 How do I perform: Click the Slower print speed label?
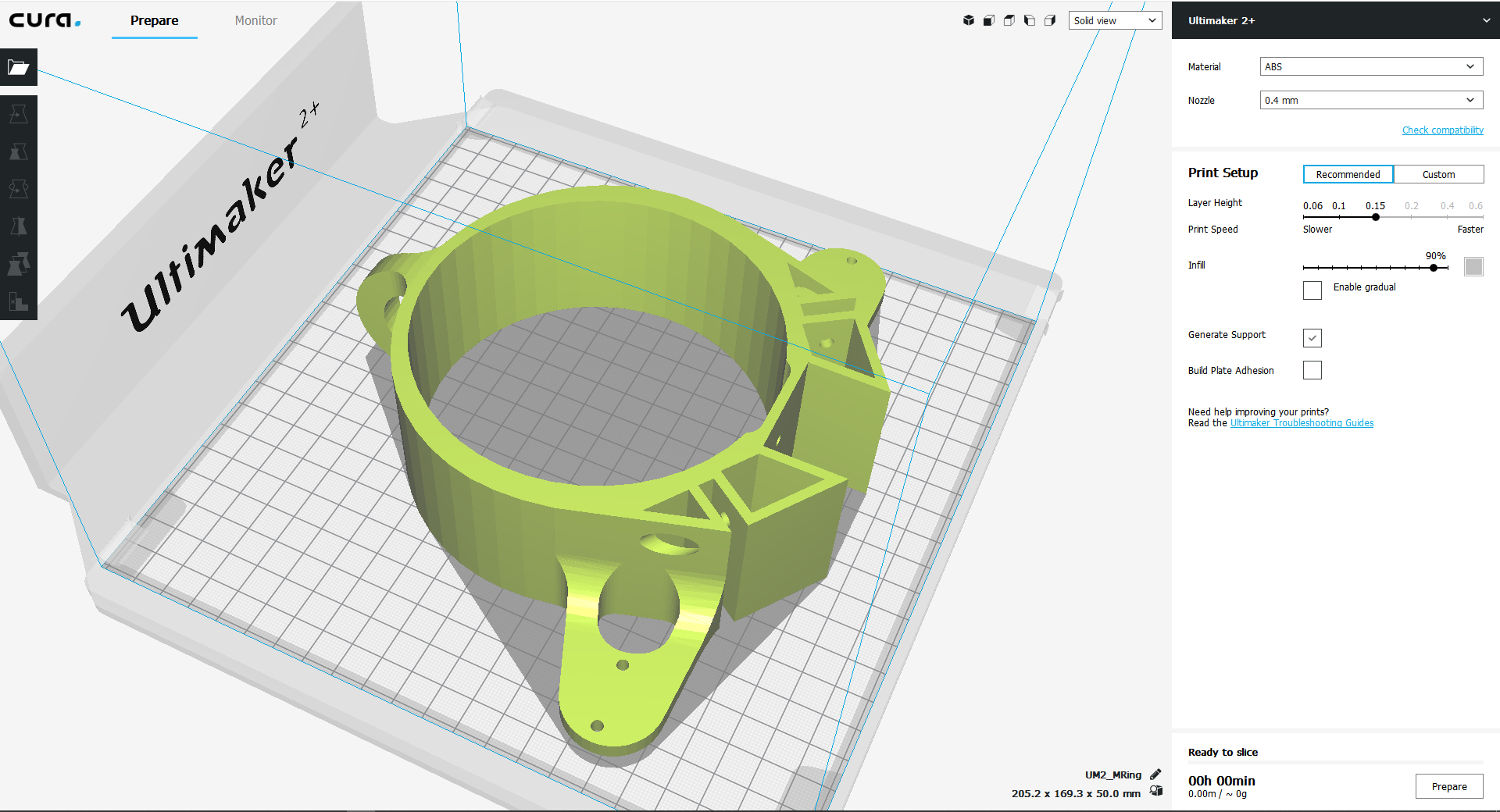pyautogui.click(x=1317, y=230)
